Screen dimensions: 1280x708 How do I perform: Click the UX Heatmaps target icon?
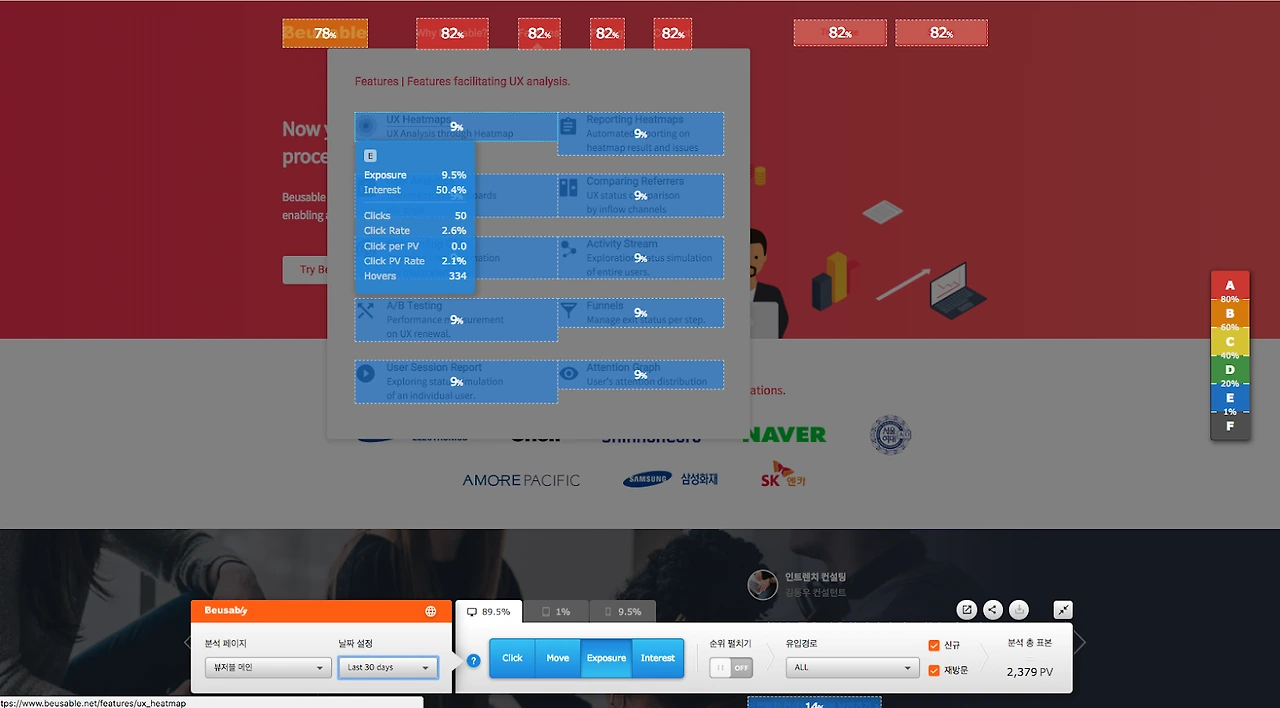pyautogui.click(x=366, y=126)
